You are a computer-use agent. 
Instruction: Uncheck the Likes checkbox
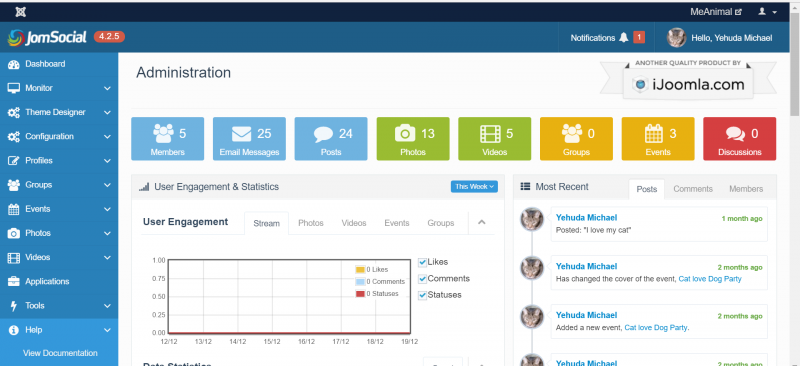point(422,262)
